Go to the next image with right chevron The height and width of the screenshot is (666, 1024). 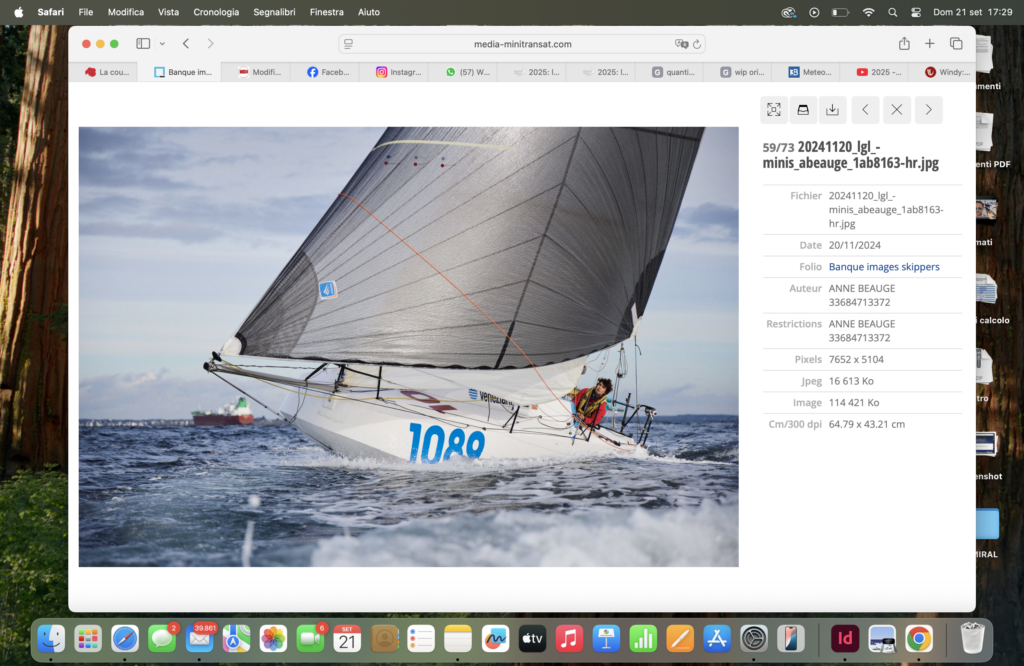point(928,110)
